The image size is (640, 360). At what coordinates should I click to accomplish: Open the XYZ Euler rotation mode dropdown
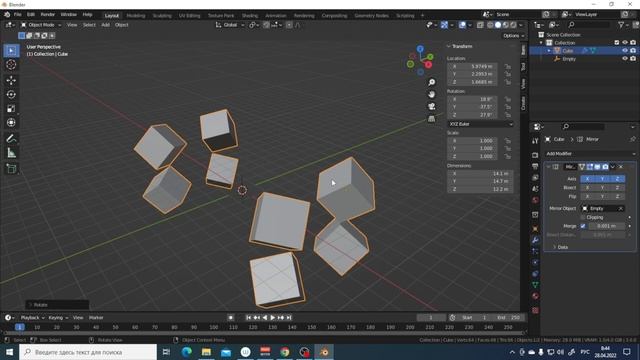click(480, 124)
